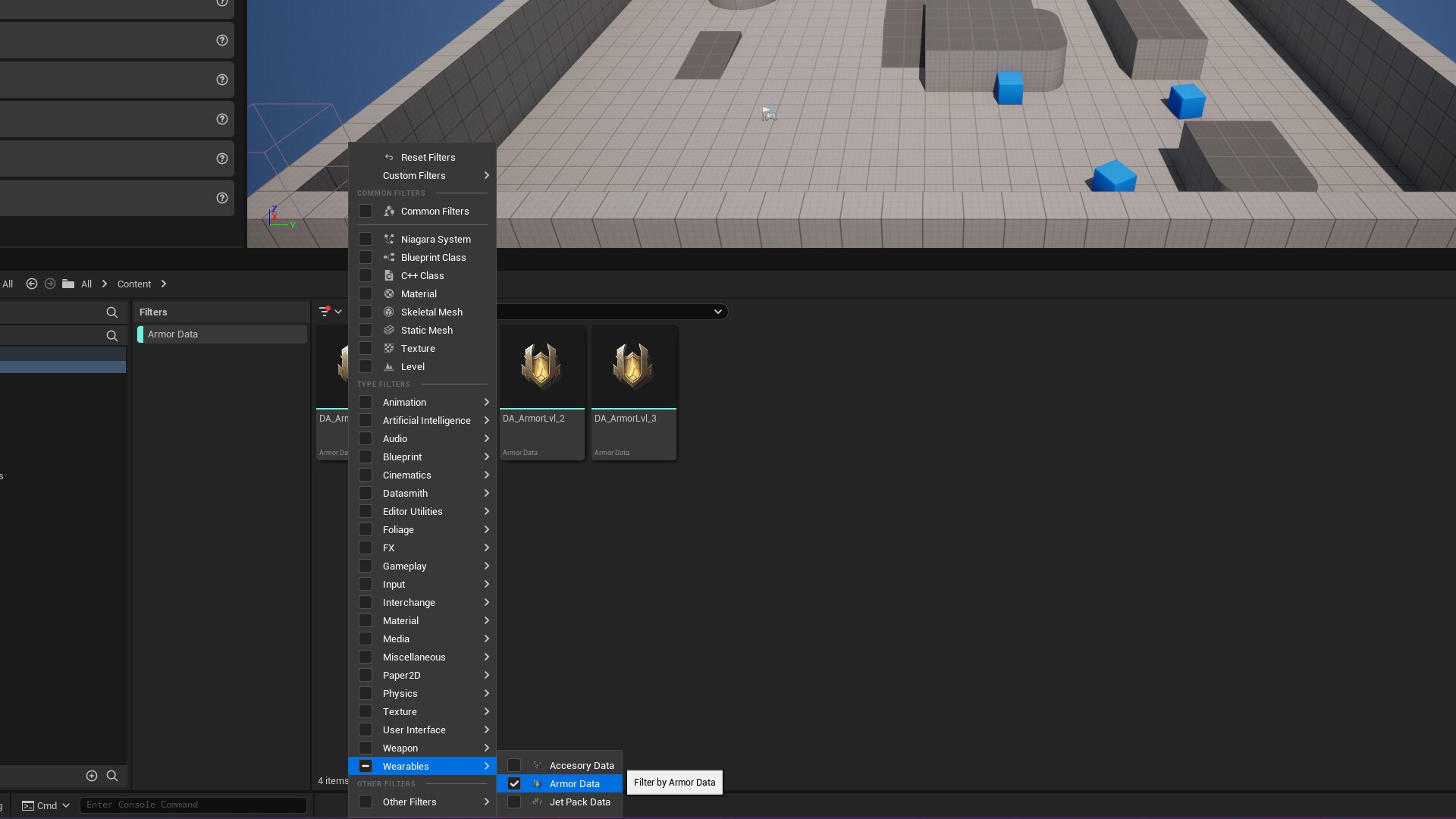The width and height of the screenshot is (1456, 819).
Task: Go back using the left arrow history icon
Action: [x=32, y=284]
